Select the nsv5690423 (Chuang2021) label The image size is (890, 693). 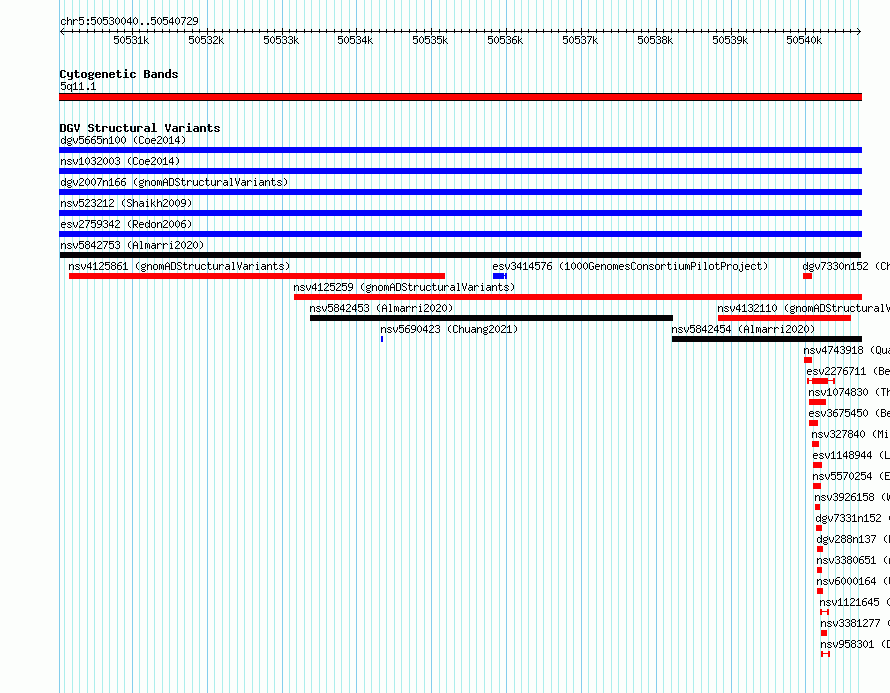[x=449, y=329]
